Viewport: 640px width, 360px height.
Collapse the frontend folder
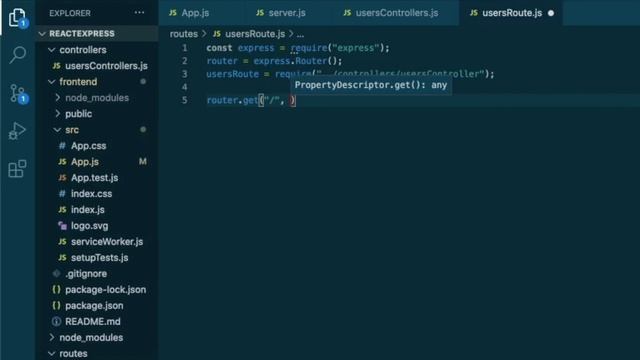(51, 82)
